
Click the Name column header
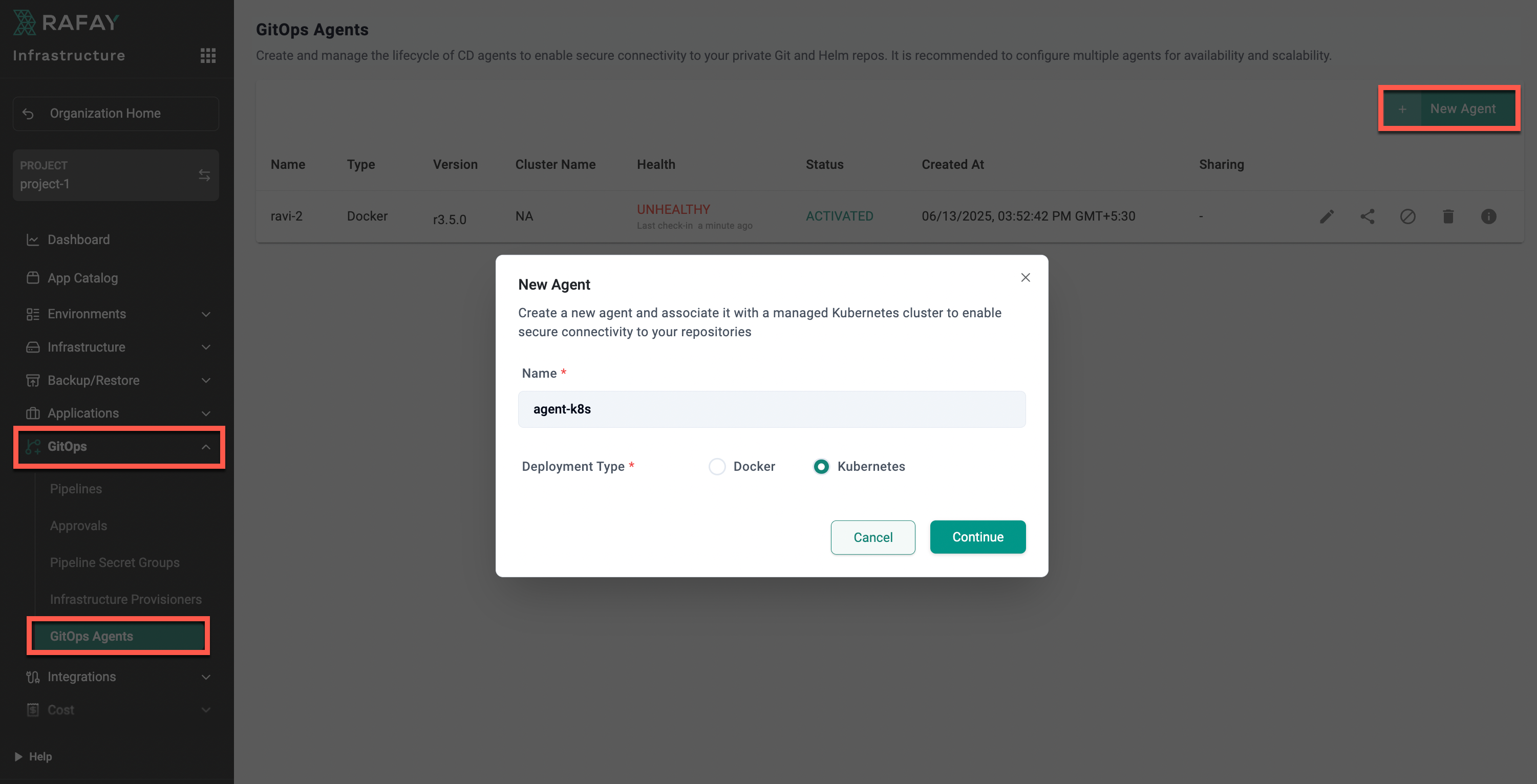288,165
